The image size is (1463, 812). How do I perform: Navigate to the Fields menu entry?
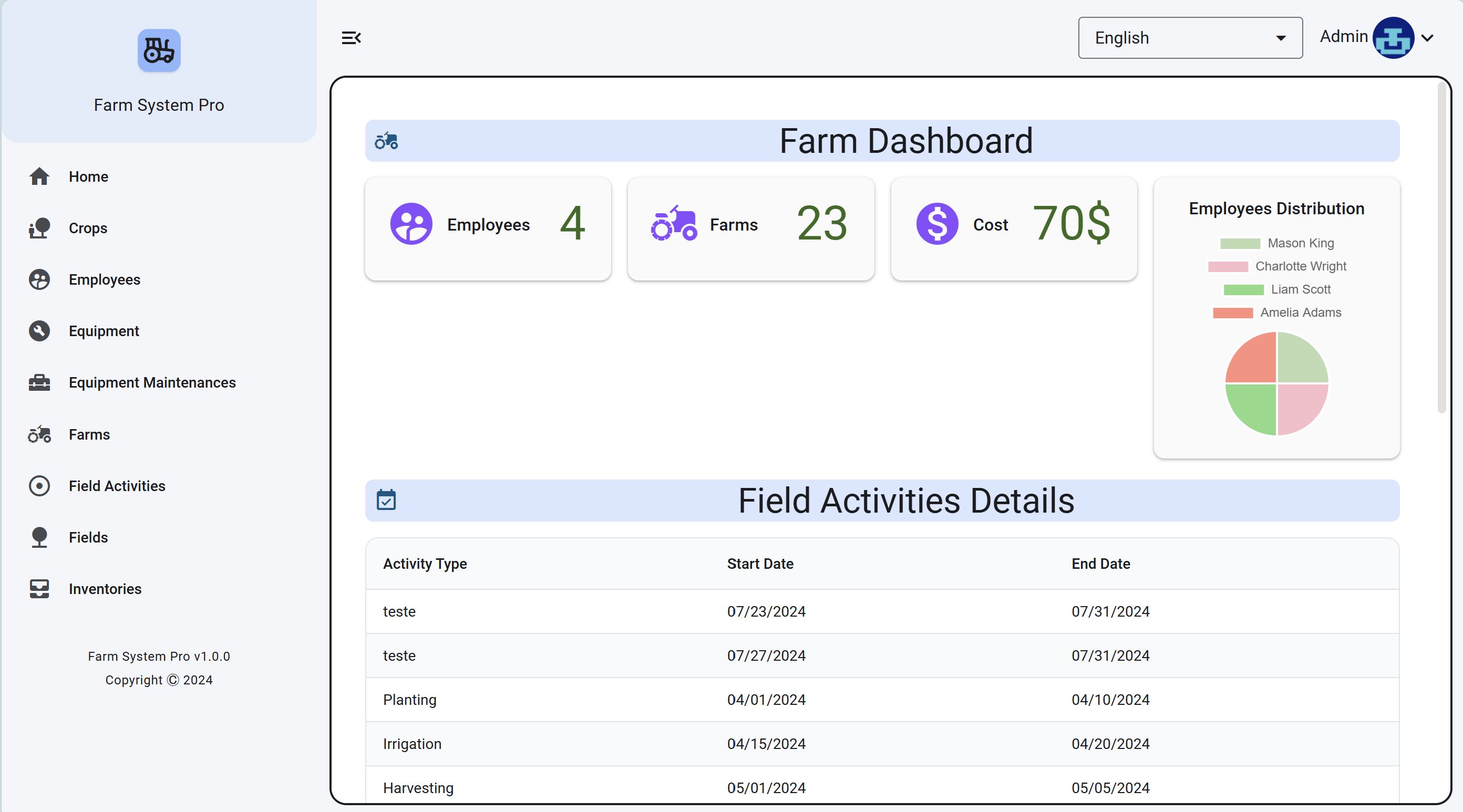[x=88, y=538]
